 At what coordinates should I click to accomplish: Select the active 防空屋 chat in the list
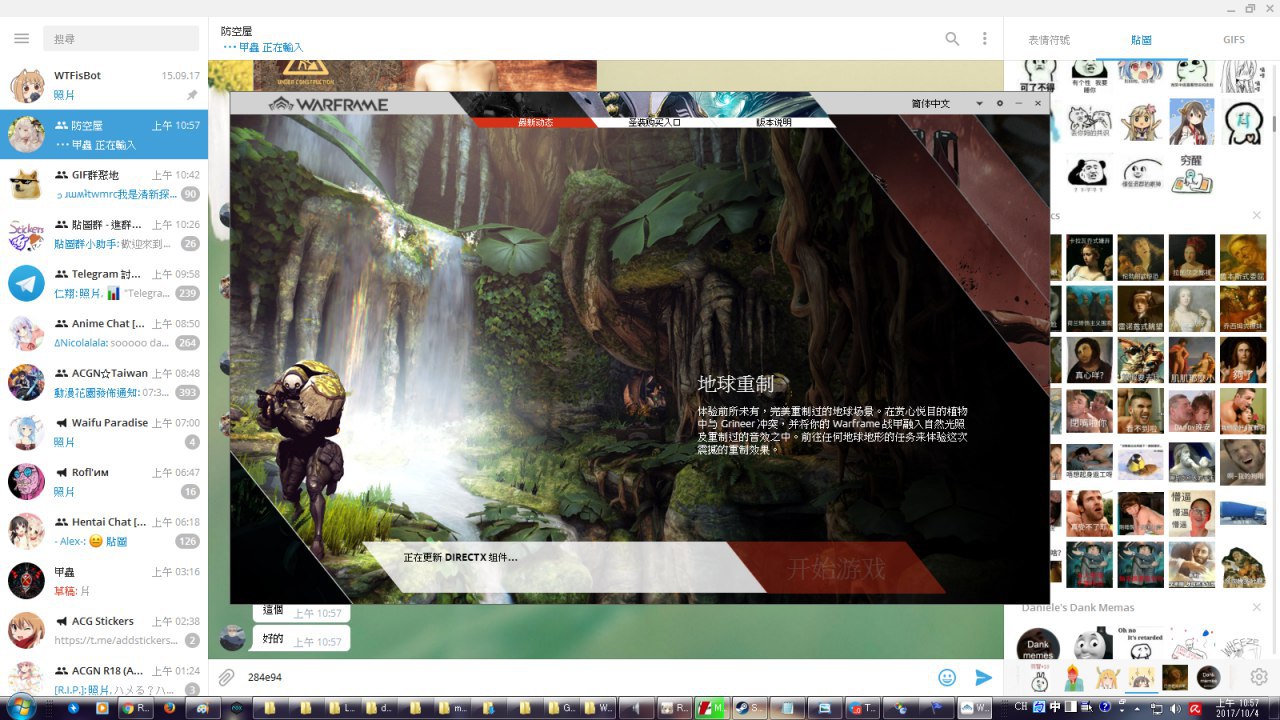(104, 135)
